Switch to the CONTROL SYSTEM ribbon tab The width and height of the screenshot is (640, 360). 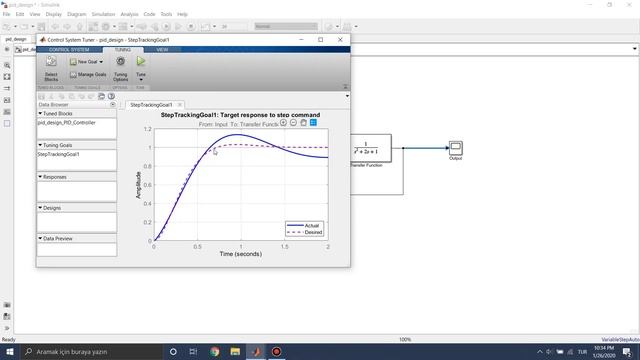pos(69,49)
